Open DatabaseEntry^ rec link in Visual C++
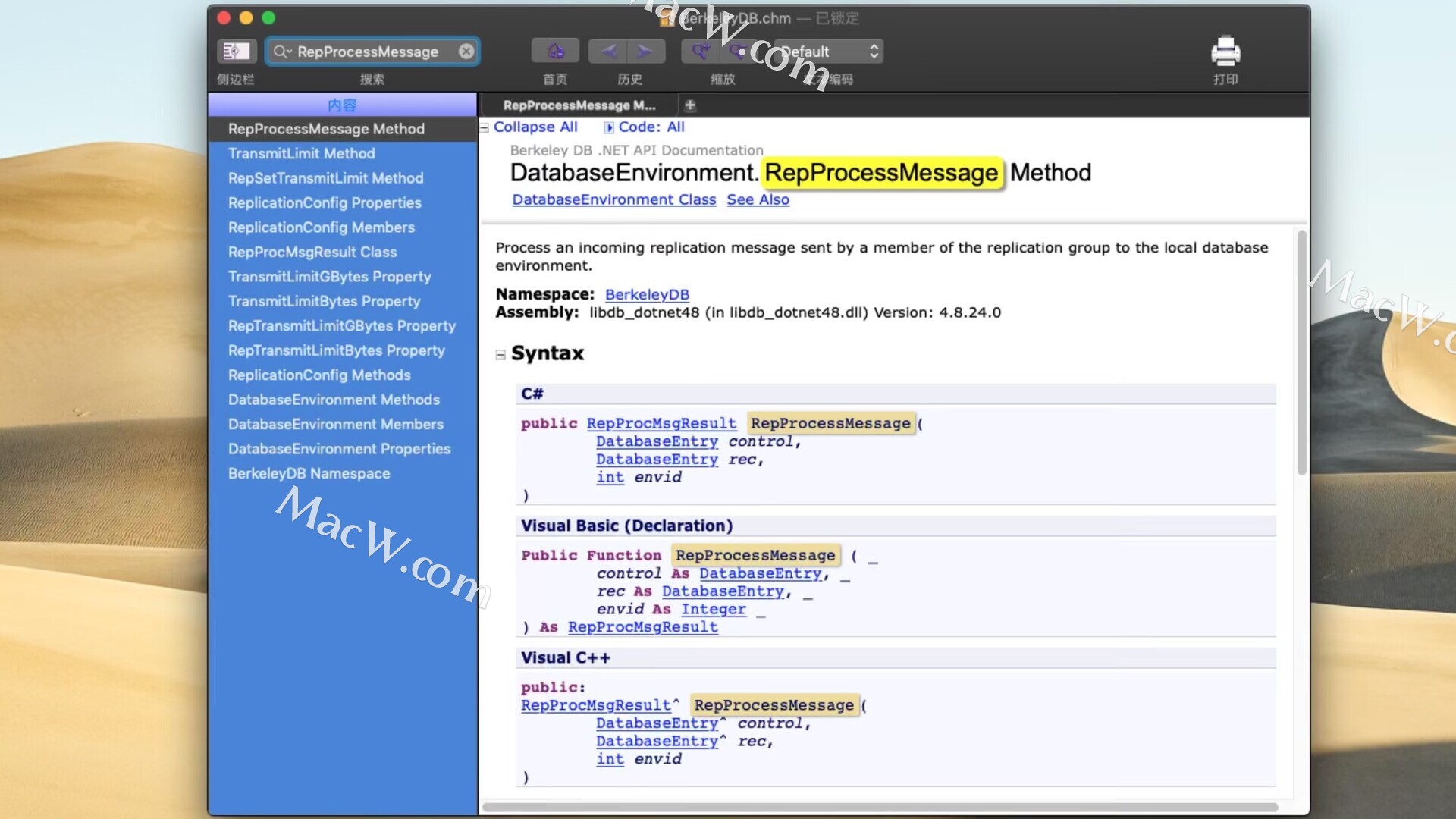Image resolution: width=1456 pixels, height=819 pixels. (657, 742)
